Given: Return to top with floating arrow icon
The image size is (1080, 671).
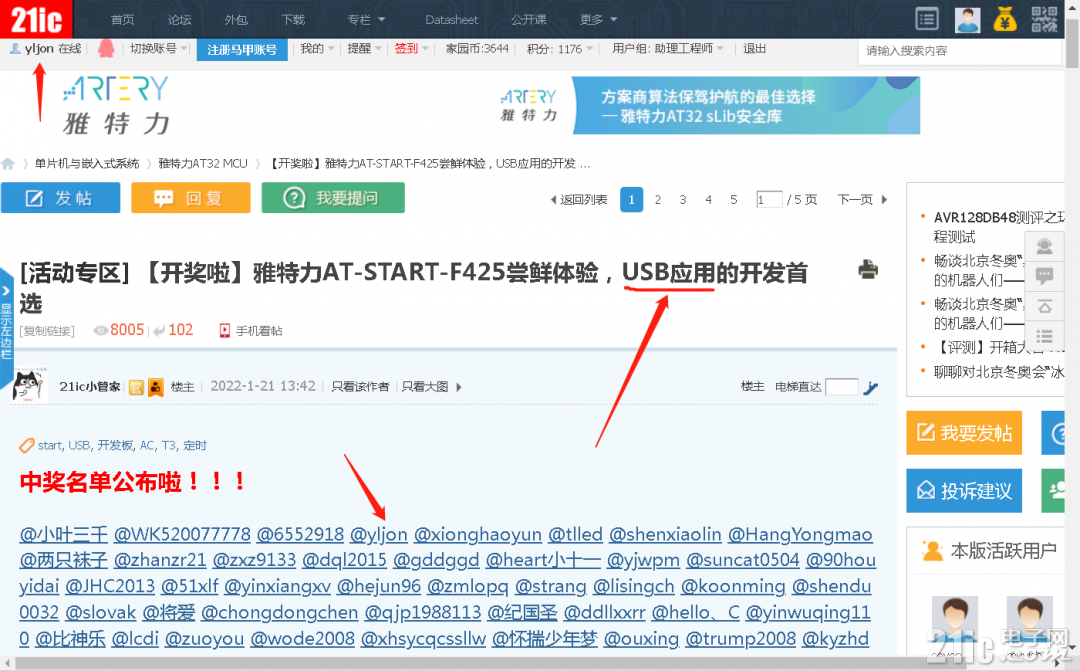Looking at the screenshot, I should pyautogui.click(x=1044, y=307).
